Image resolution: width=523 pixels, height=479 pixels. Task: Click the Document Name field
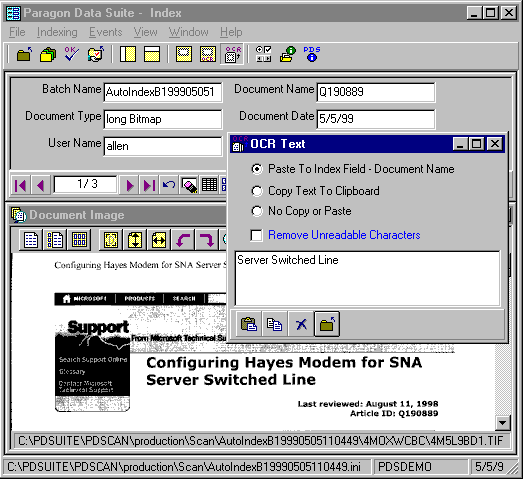(376, 92)
